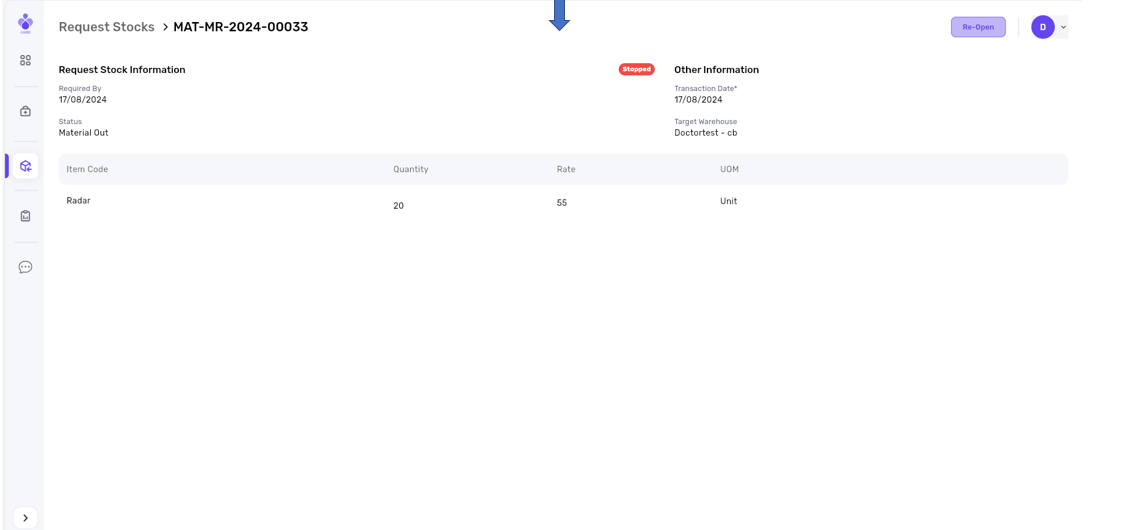1123x530 pixels.
Task: Expand the sidebar with bottom chevron
Action: point(25,517)
